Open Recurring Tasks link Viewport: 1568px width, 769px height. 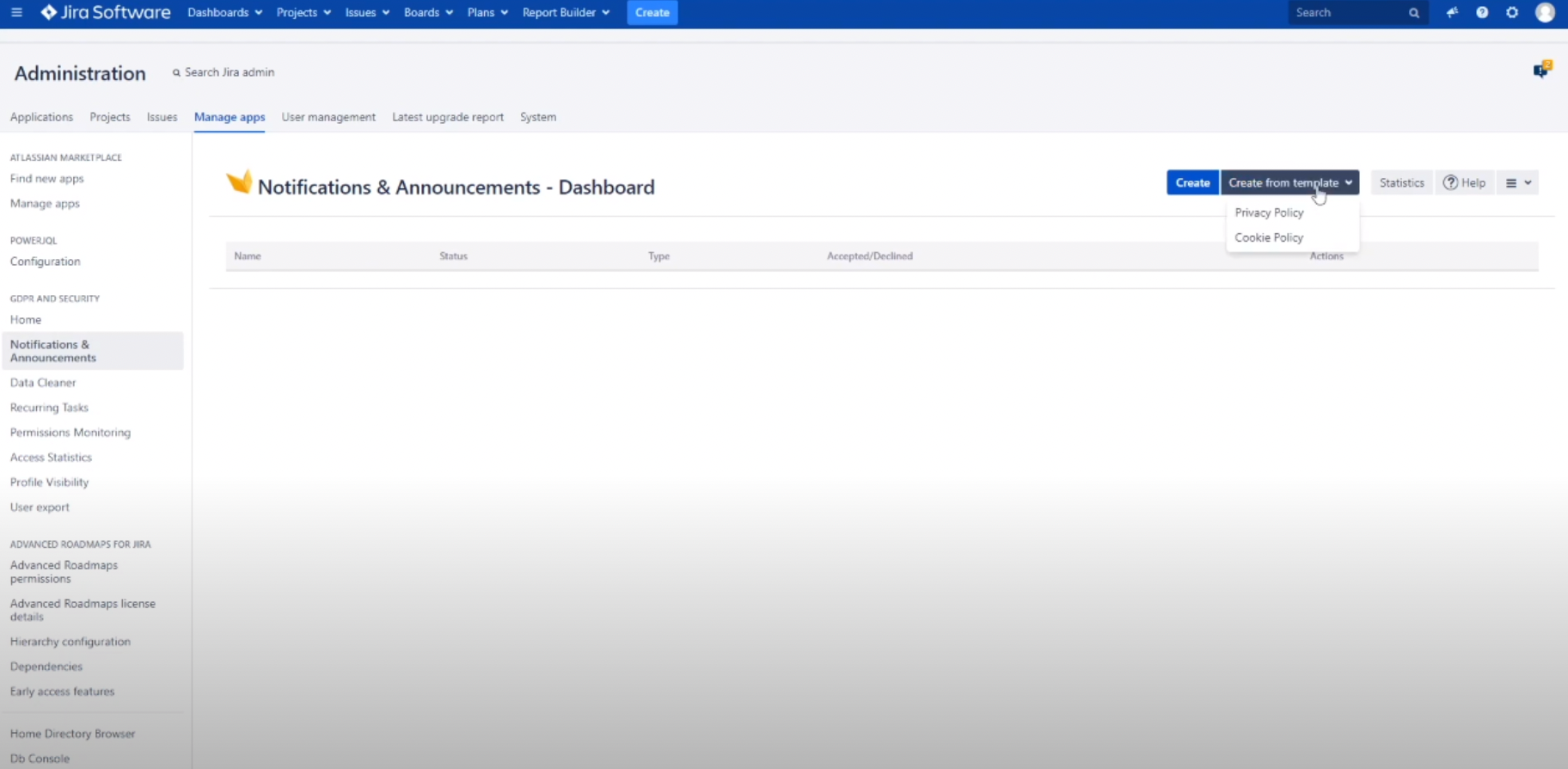pos(49,408)
